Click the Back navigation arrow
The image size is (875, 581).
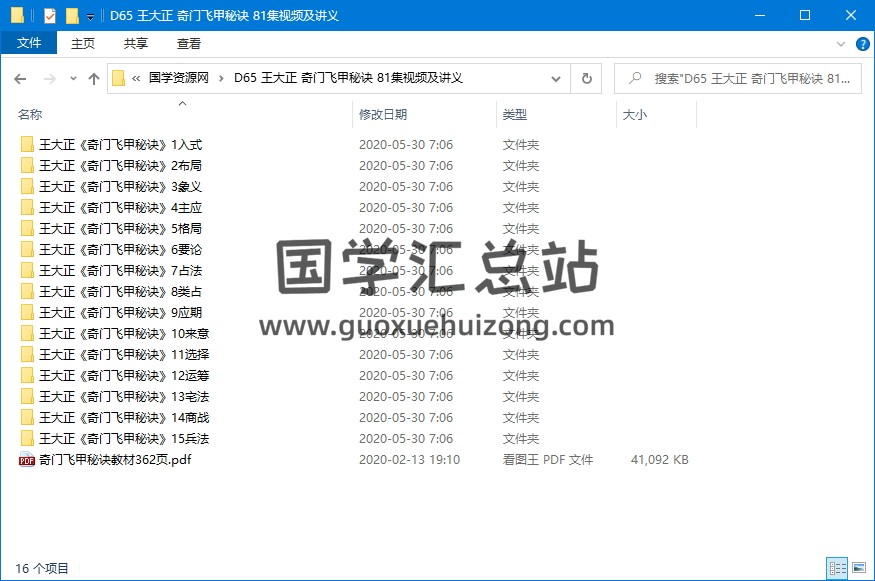point(20,79)
